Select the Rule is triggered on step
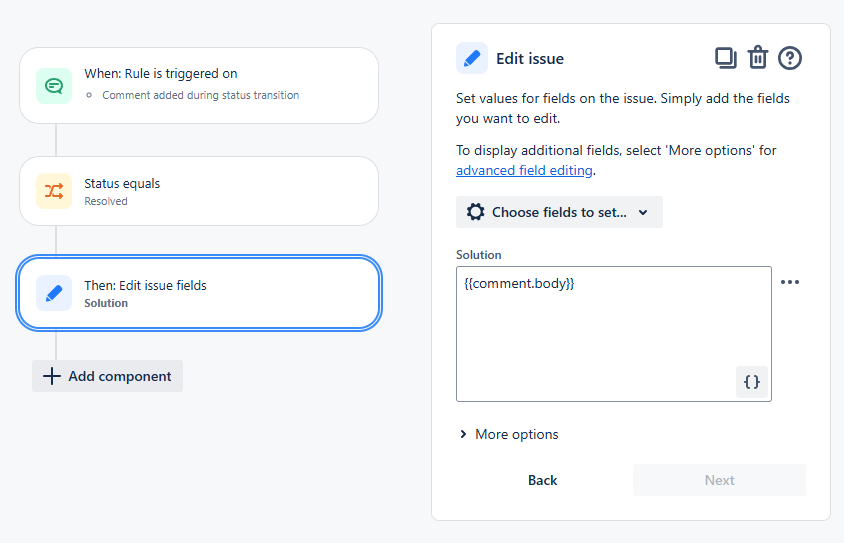Viewport: 844px width, 543px height. pos(199,86)
